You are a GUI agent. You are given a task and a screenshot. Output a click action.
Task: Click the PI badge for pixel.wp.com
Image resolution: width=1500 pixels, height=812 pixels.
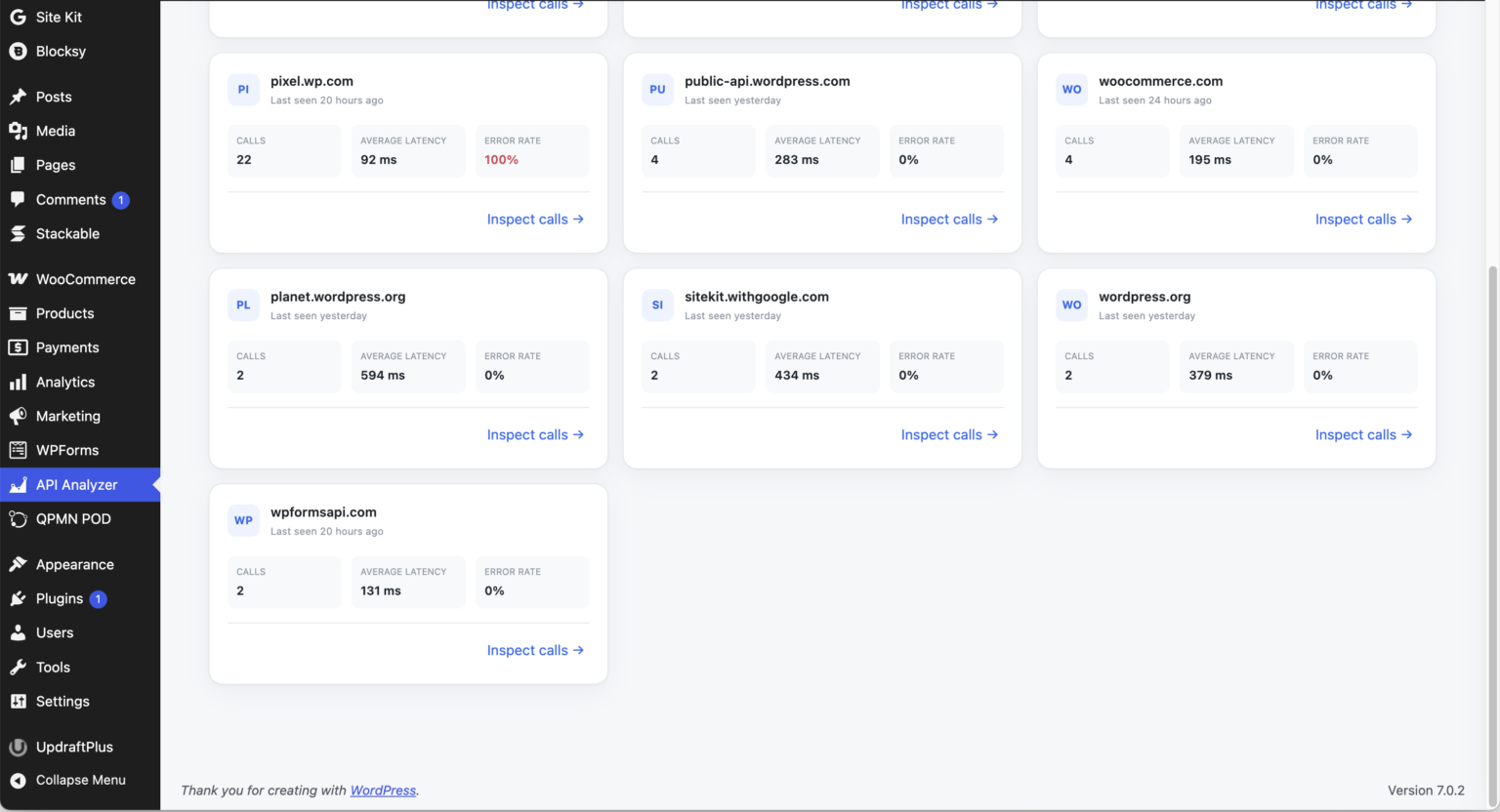pyautogui.click(x=243, y=89)
